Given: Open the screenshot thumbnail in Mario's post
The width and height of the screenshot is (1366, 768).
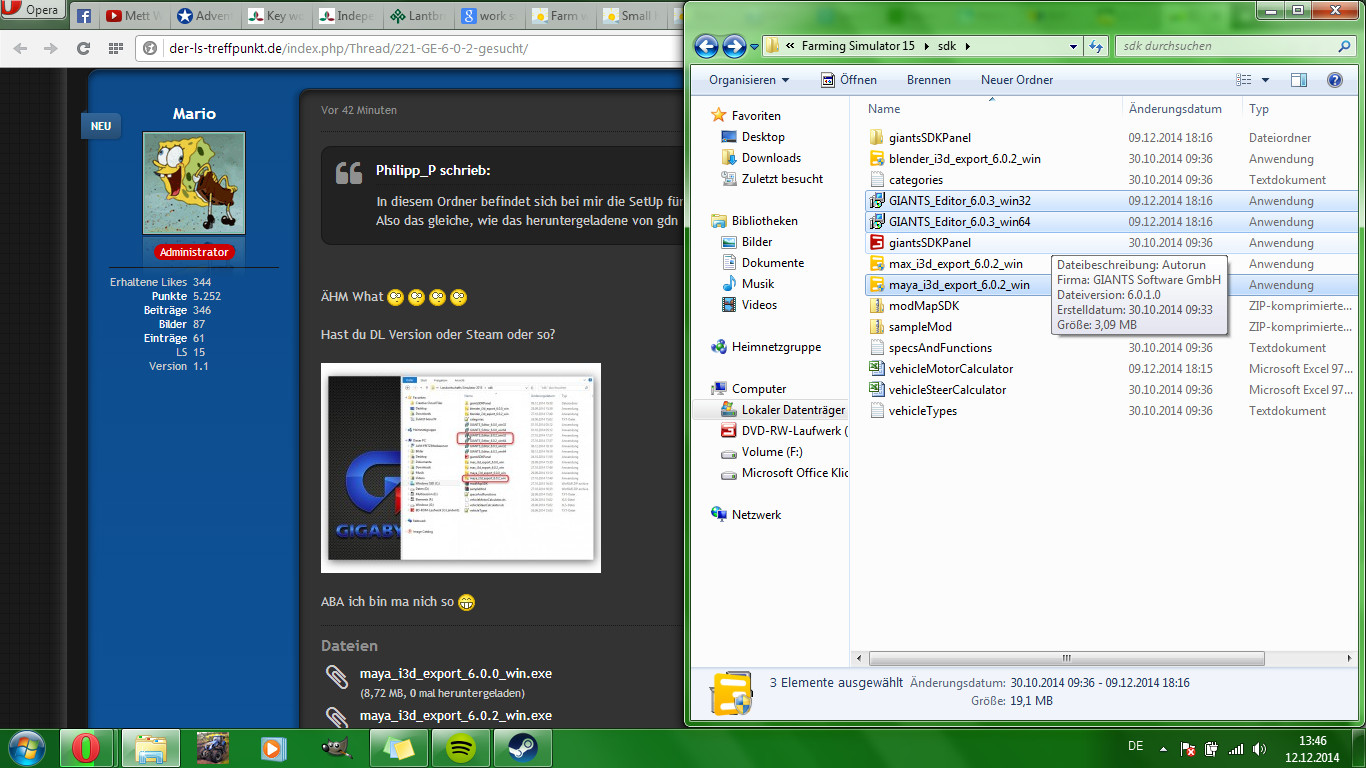Looking at the screenshot, I should pyautogui.click(x=461, y=468).
